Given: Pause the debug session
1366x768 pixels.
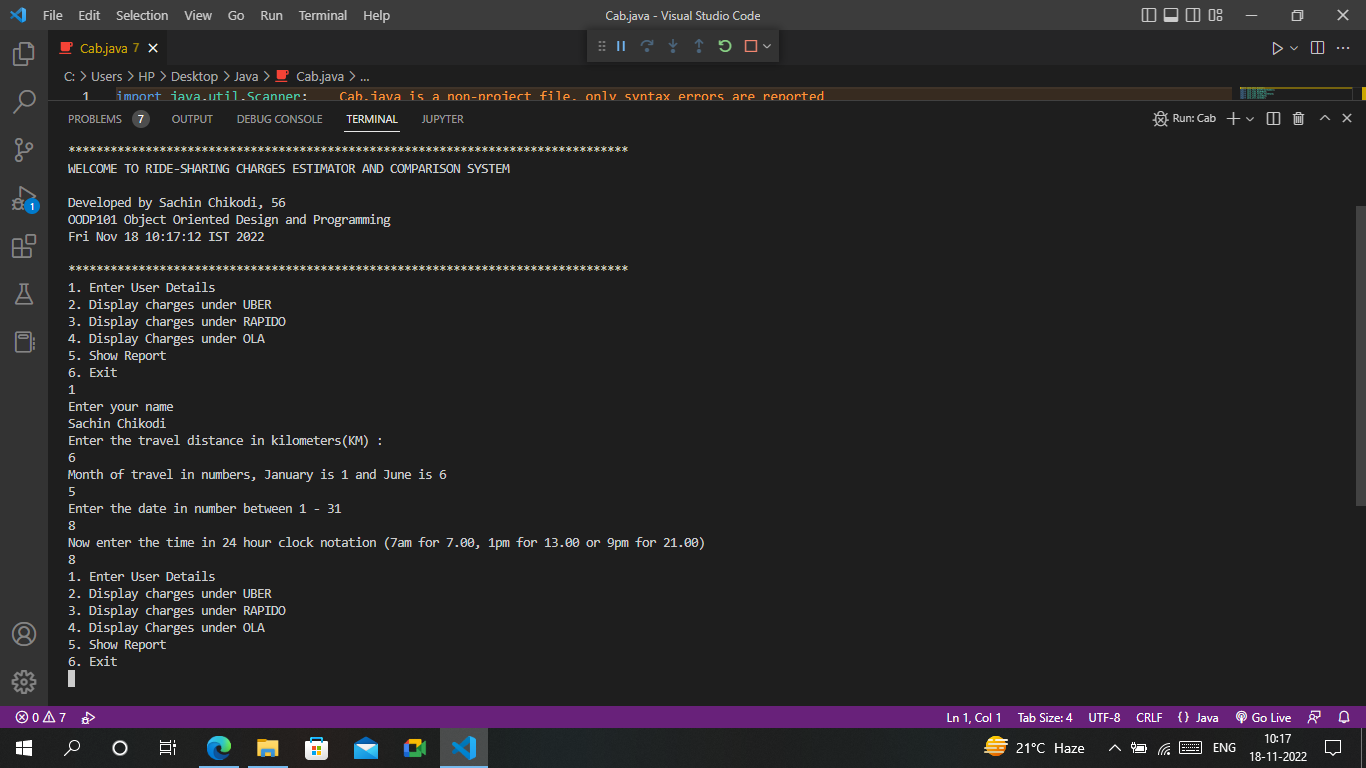Looking at the screenshot, I should (x=621, y=46).
